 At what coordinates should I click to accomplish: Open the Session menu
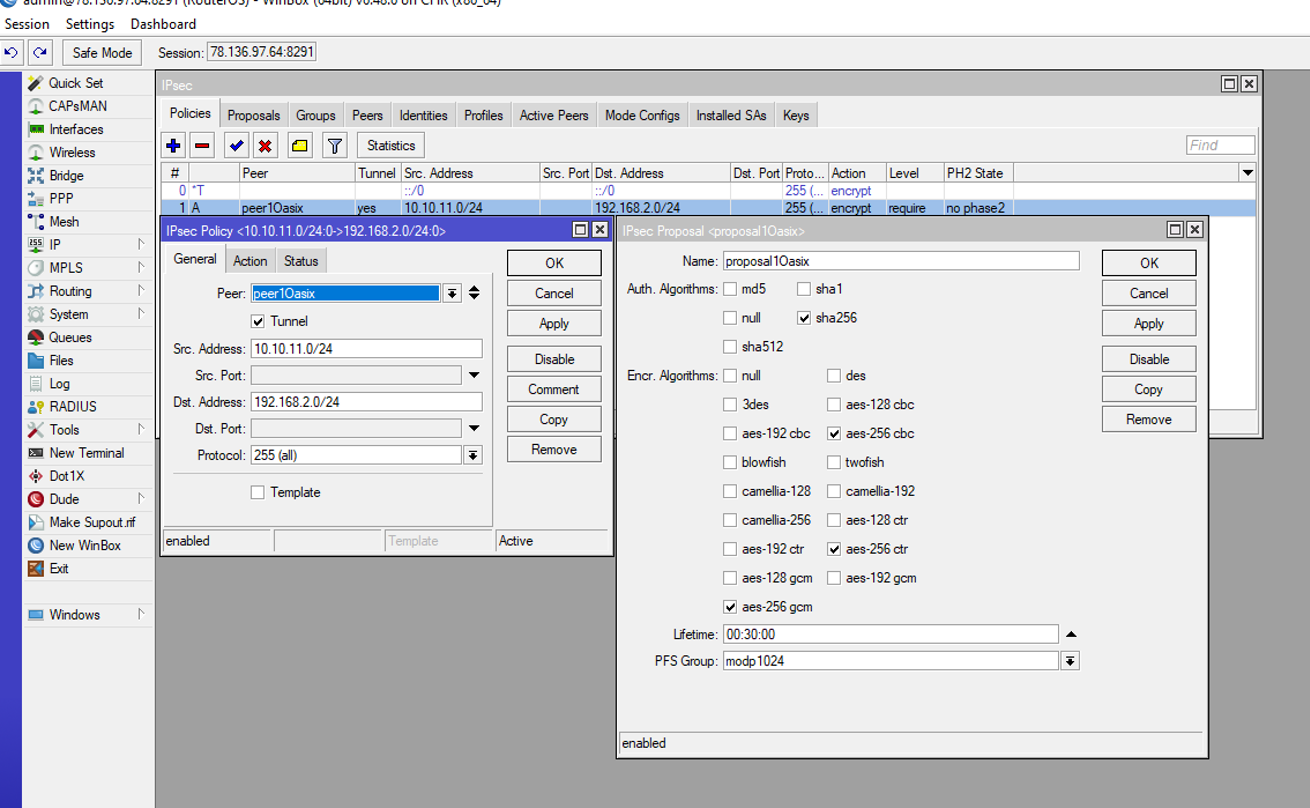27,24
